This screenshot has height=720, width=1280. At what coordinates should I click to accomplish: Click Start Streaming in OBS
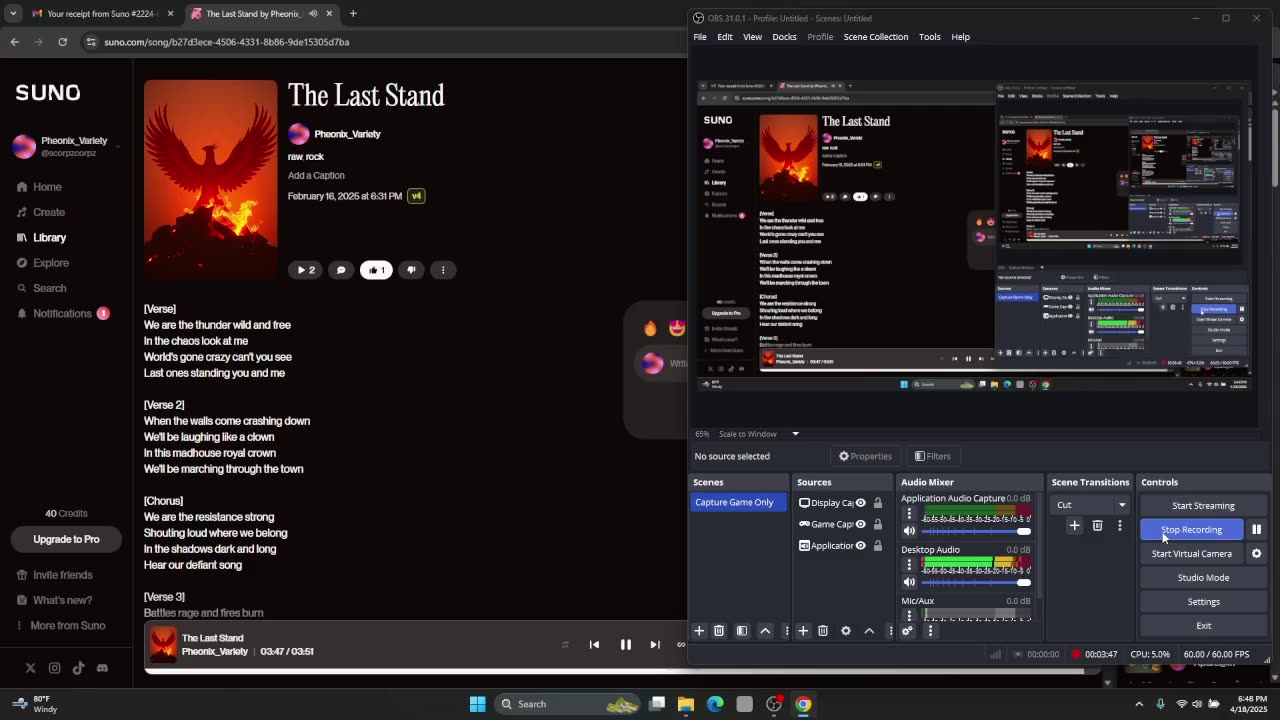[x=1203, y=506]
